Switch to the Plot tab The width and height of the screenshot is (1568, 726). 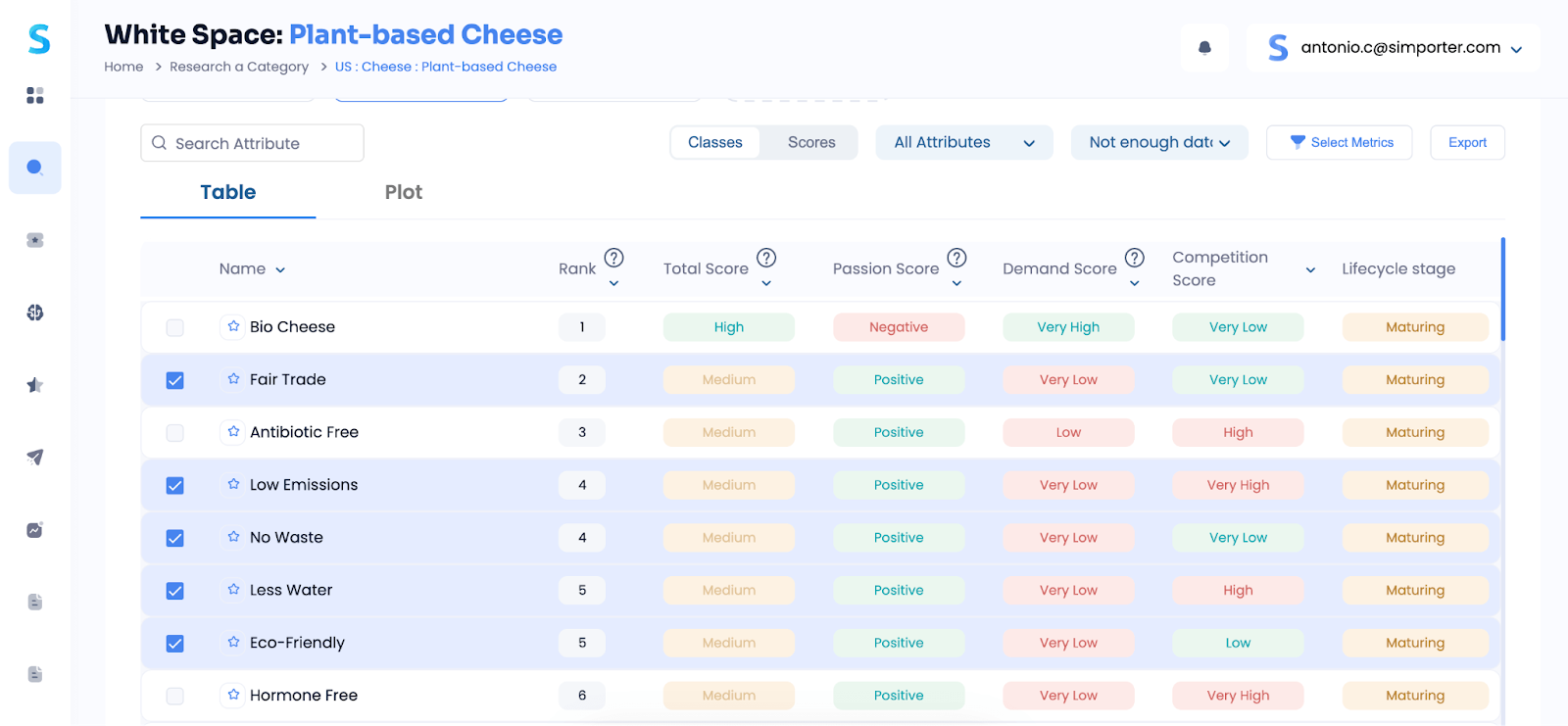[403, 192]
